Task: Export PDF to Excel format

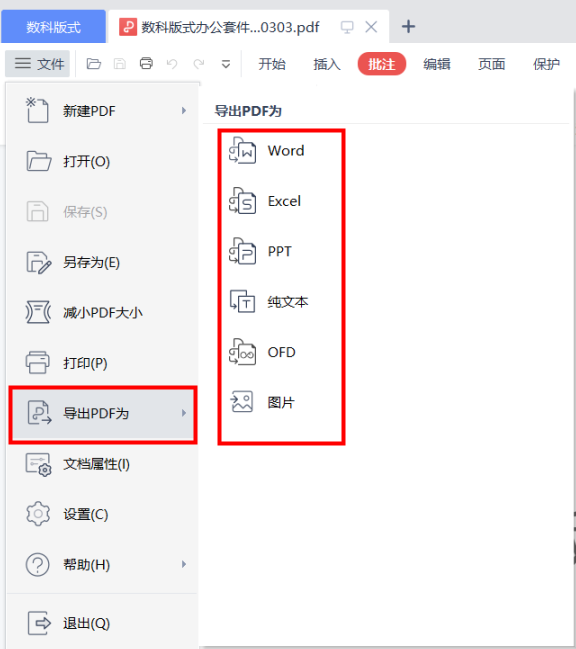Action: pyautogui.click(x=265, y=201)
